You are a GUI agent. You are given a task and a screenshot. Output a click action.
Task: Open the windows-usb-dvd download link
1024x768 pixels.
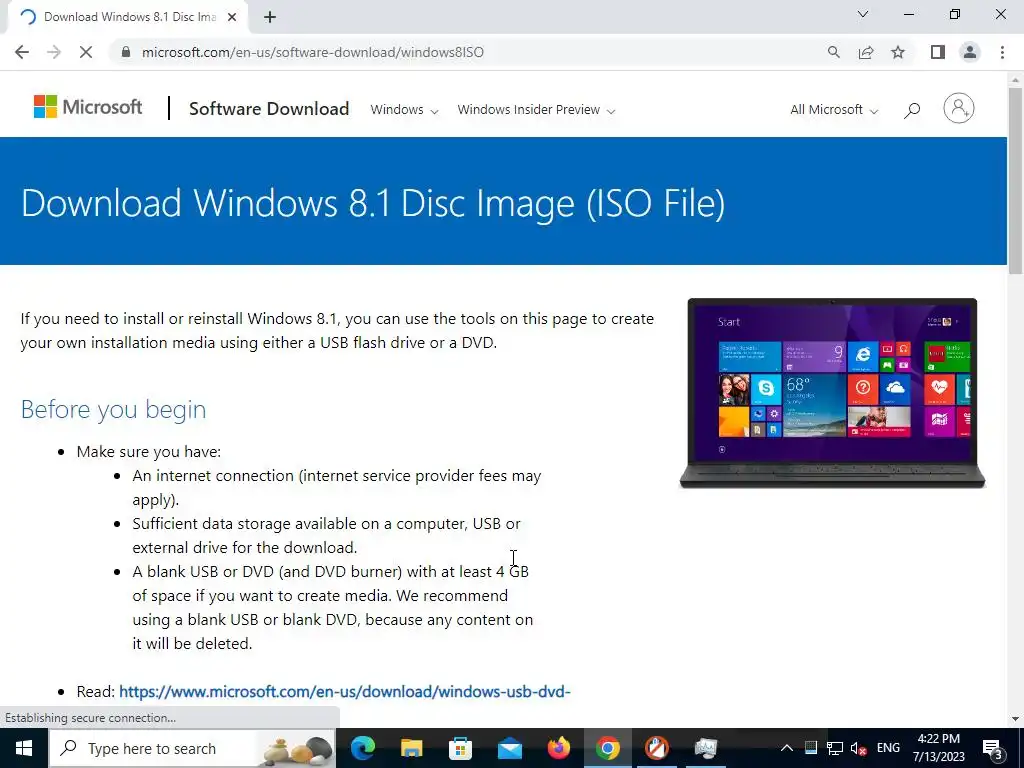345,691
